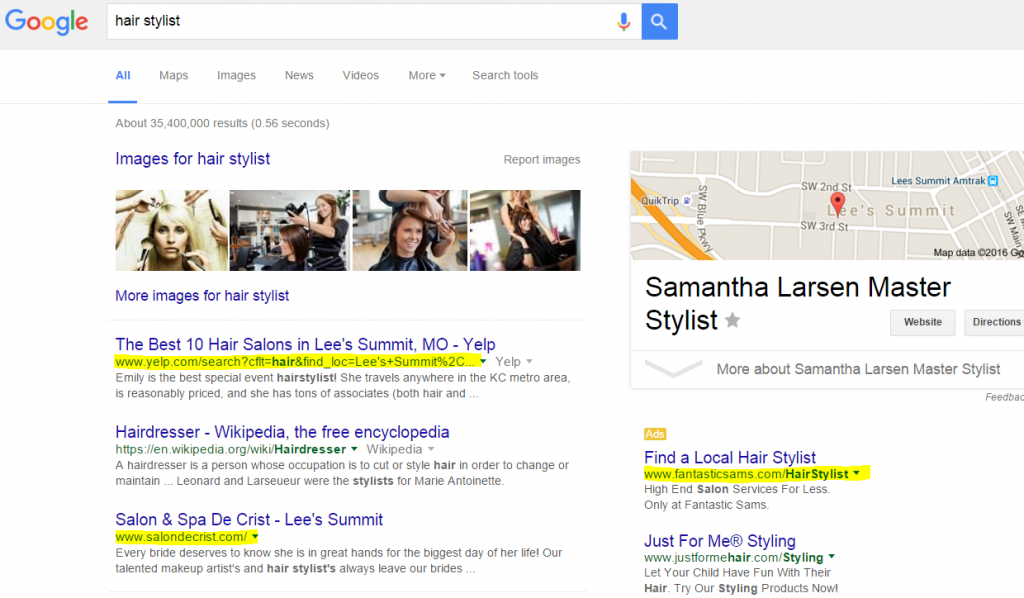Click the blue search magnifier button
1024x598 pixels.
[x=659, y=22]
